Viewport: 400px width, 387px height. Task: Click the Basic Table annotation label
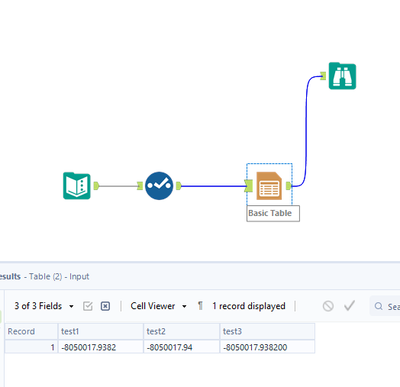(273, 213)
